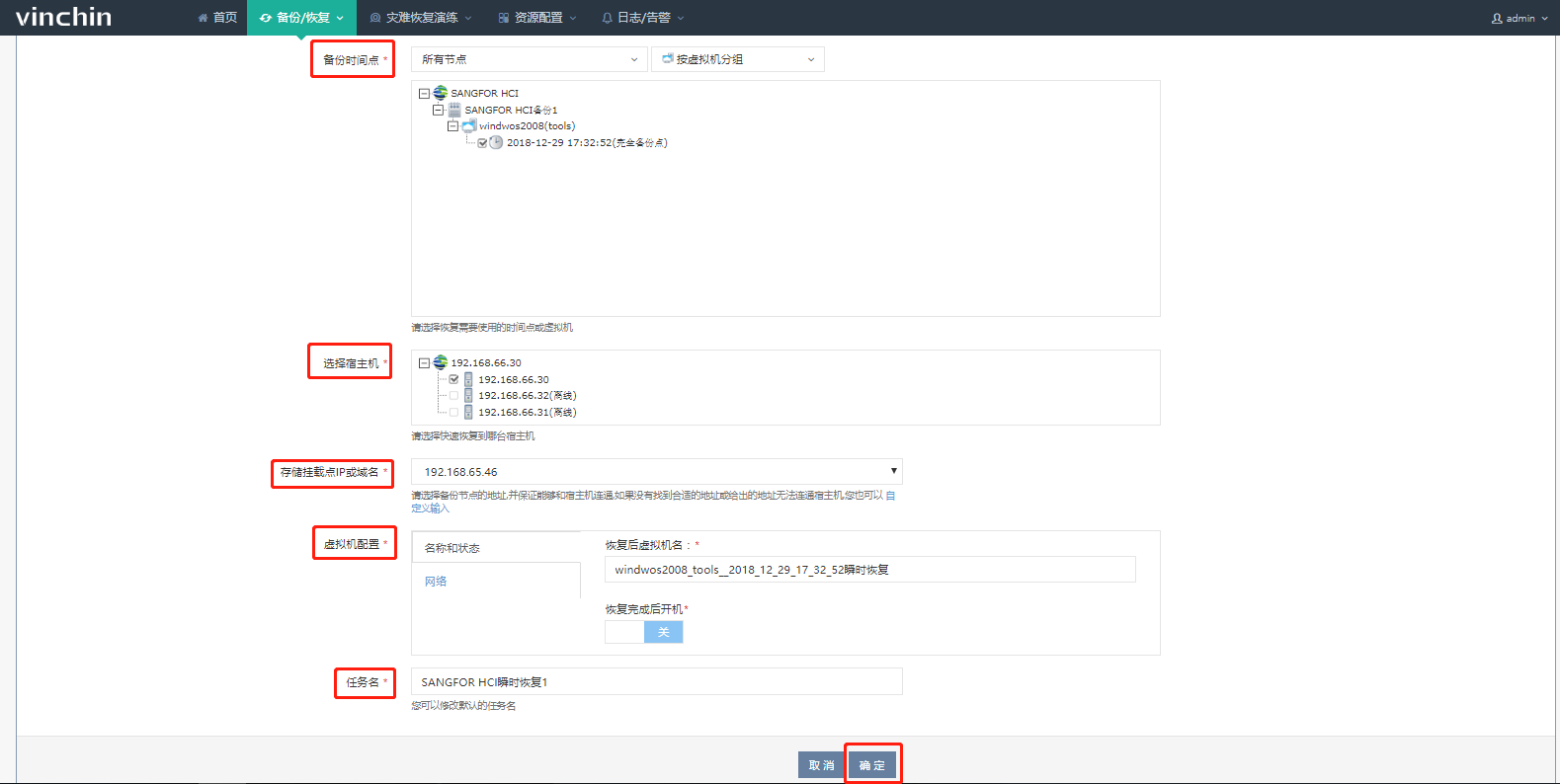Select SANGFOR HCI备份1 tree label

[511, 110]
